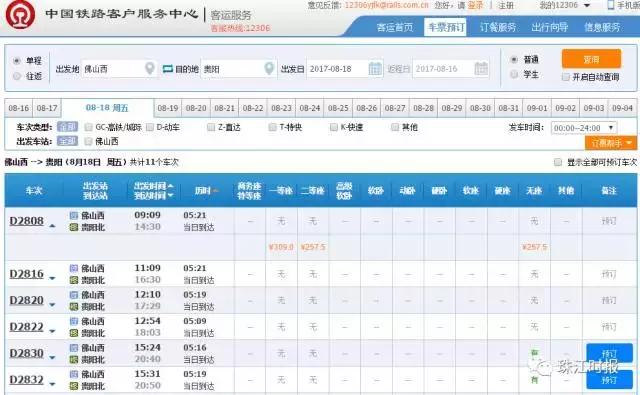Click the orange 查询 search button

[591, 59]
